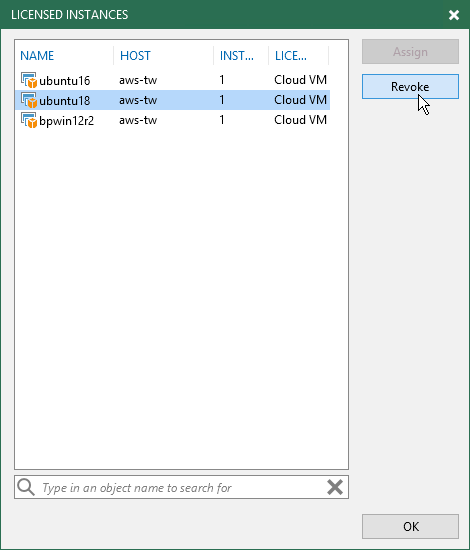Select the bpwin12r2 row name
This screenshot has width=470, height=550.
67,121
